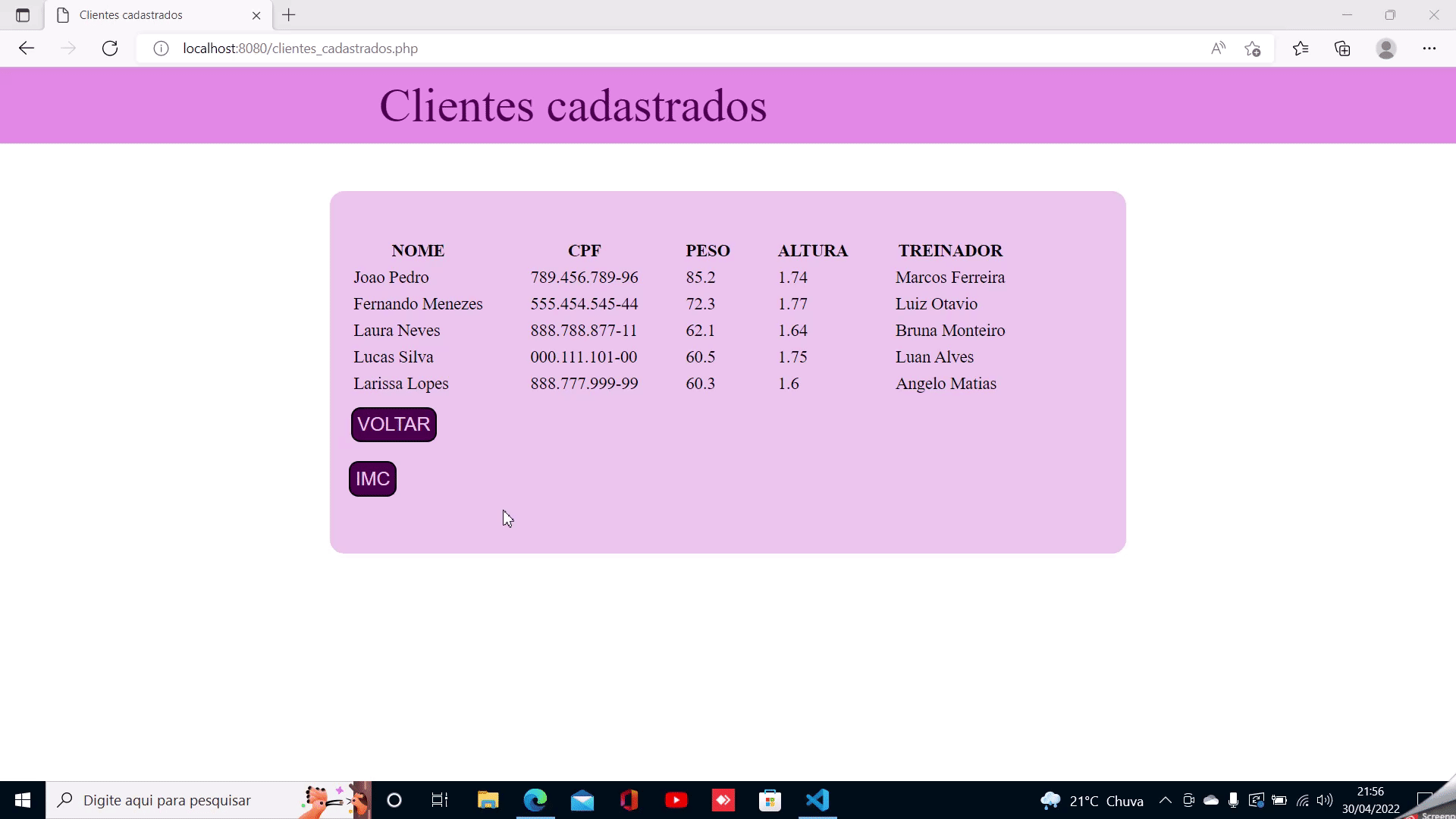Click the VOLTAR button
The image size is (1456, 819).
coord(393,424)
